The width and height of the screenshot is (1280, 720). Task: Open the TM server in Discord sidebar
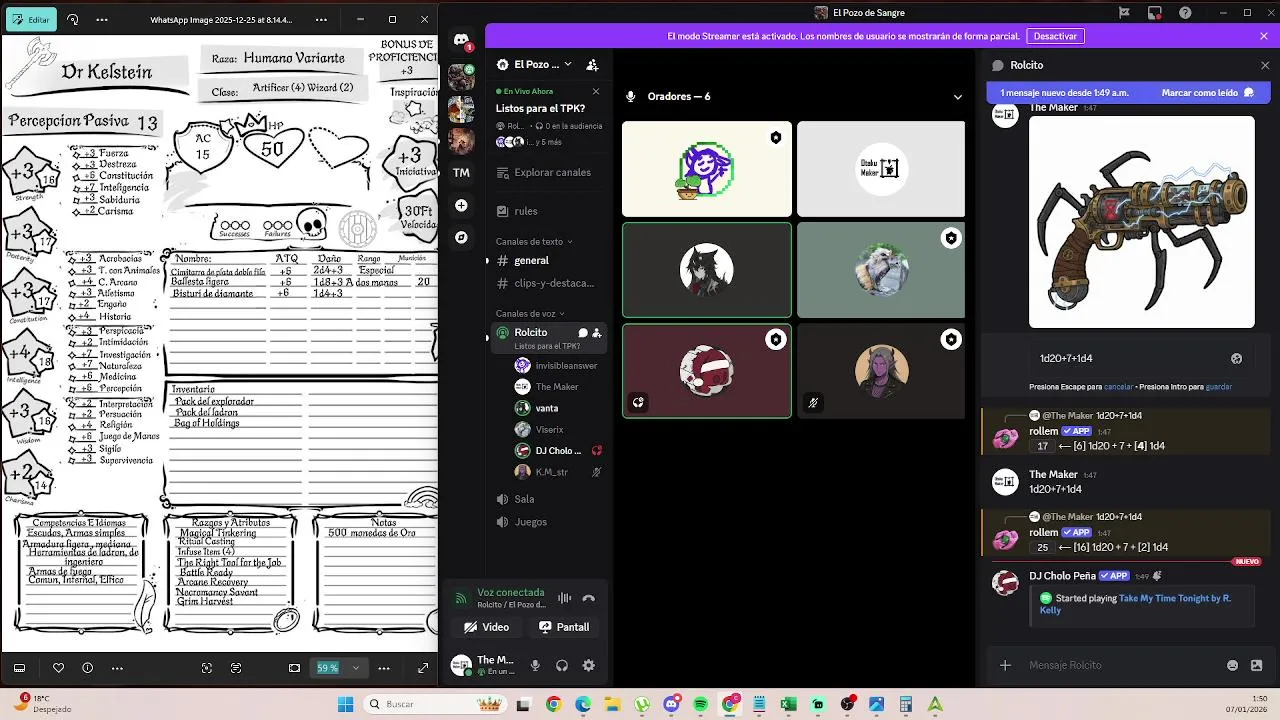(x=461, y=172)
